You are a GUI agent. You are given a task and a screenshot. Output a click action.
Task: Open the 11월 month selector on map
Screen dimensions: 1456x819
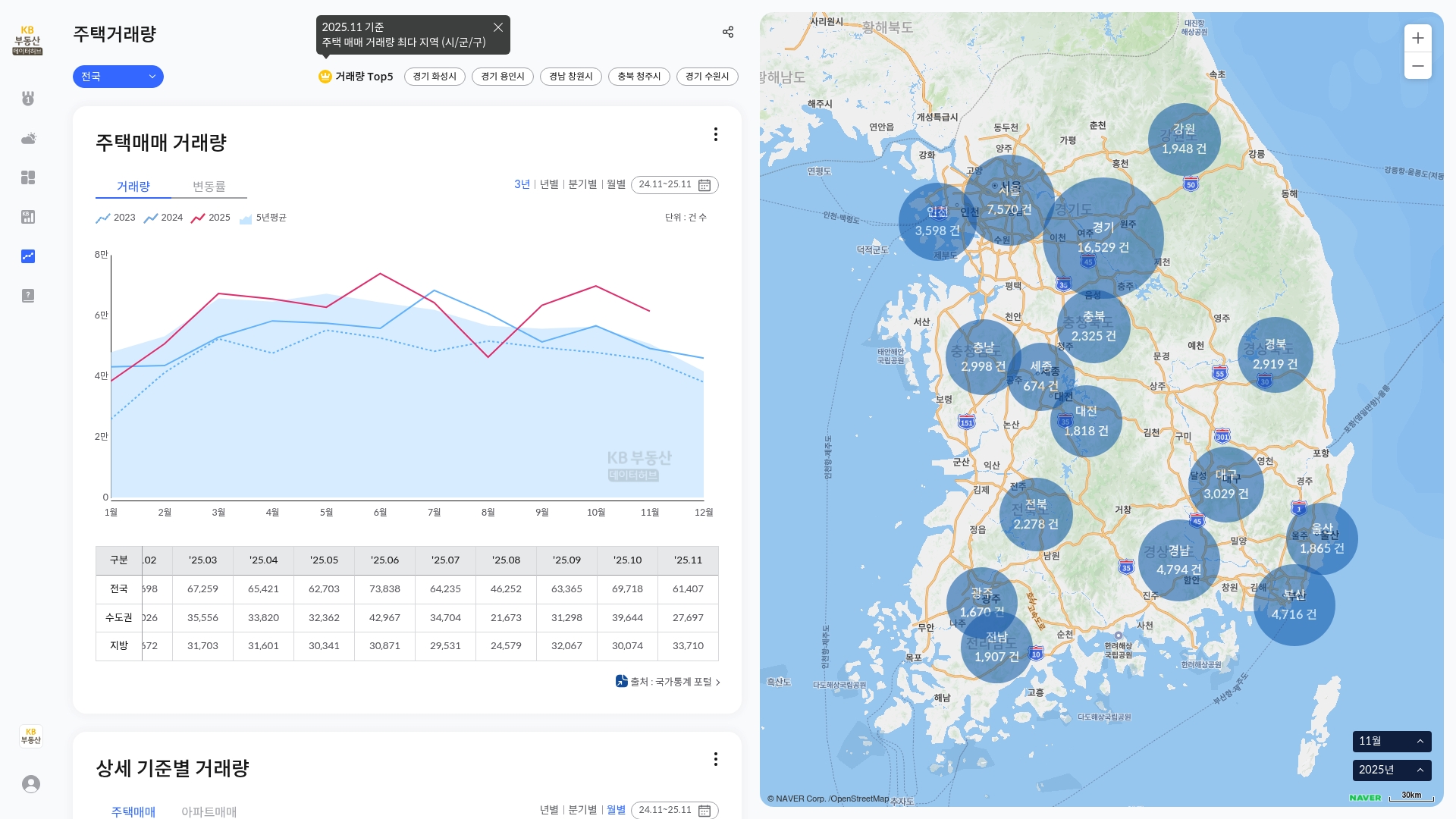(x=1392, y=741)
